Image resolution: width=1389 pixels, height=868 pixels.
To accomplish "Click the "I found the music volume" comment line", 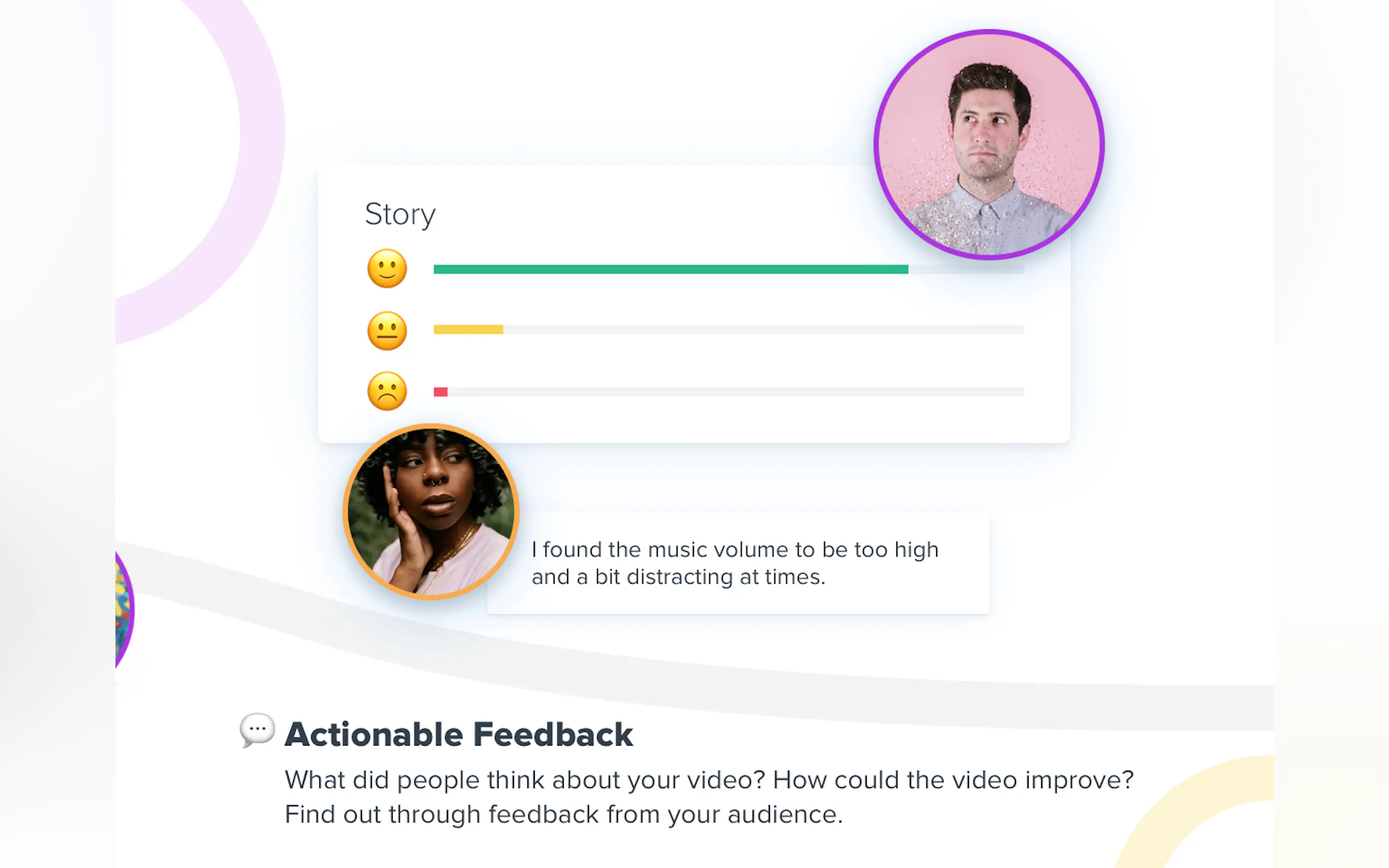I will (734, 550).
